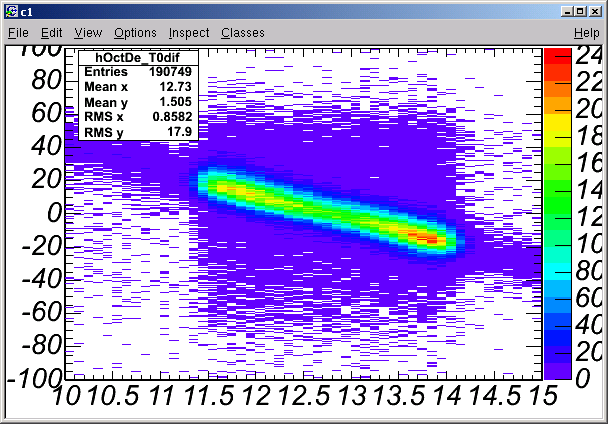Click y-axis label 80

pos(47,80)
